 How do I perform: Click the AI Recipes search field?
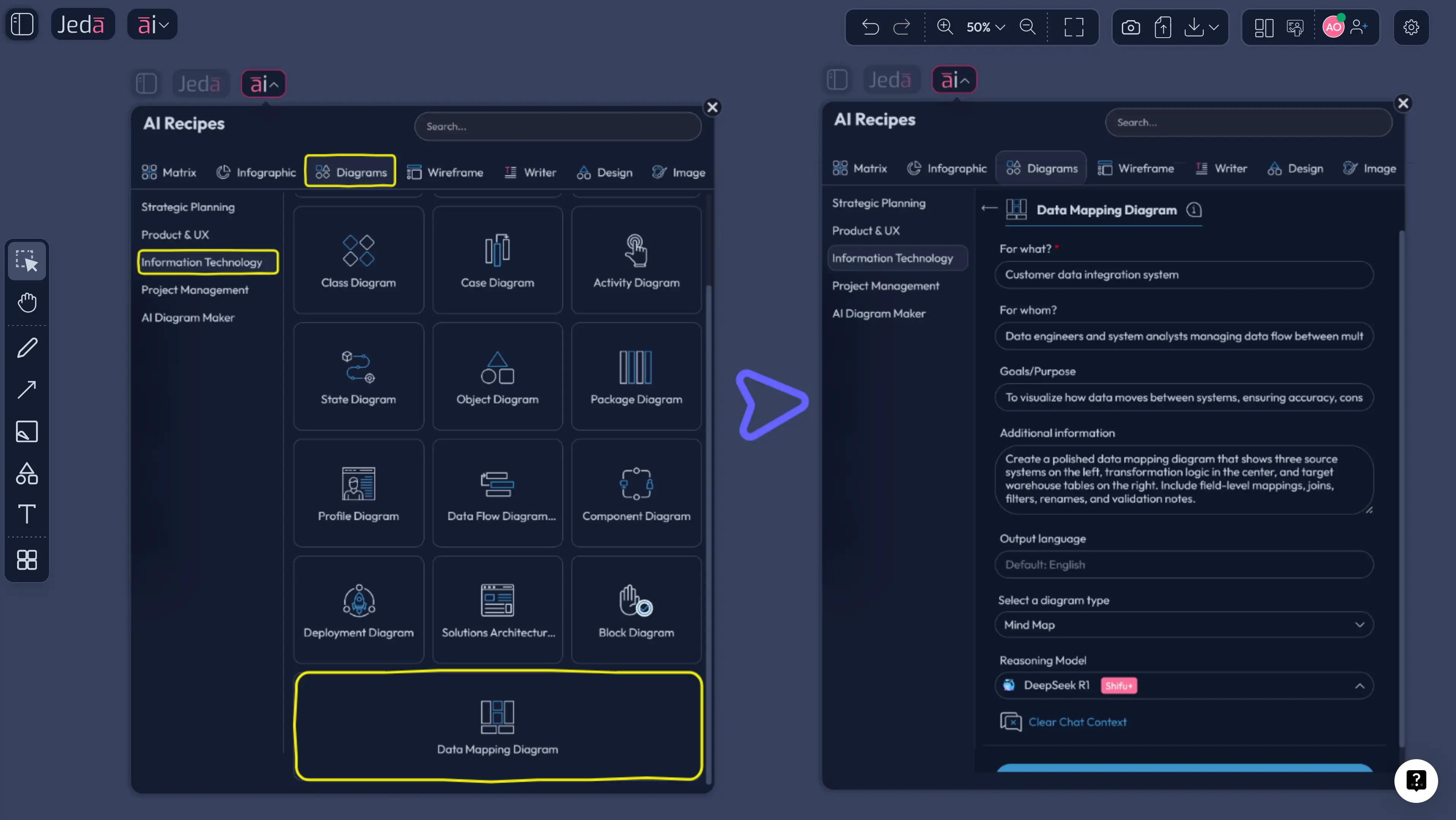pyautogui.click(x=557, y=126)
